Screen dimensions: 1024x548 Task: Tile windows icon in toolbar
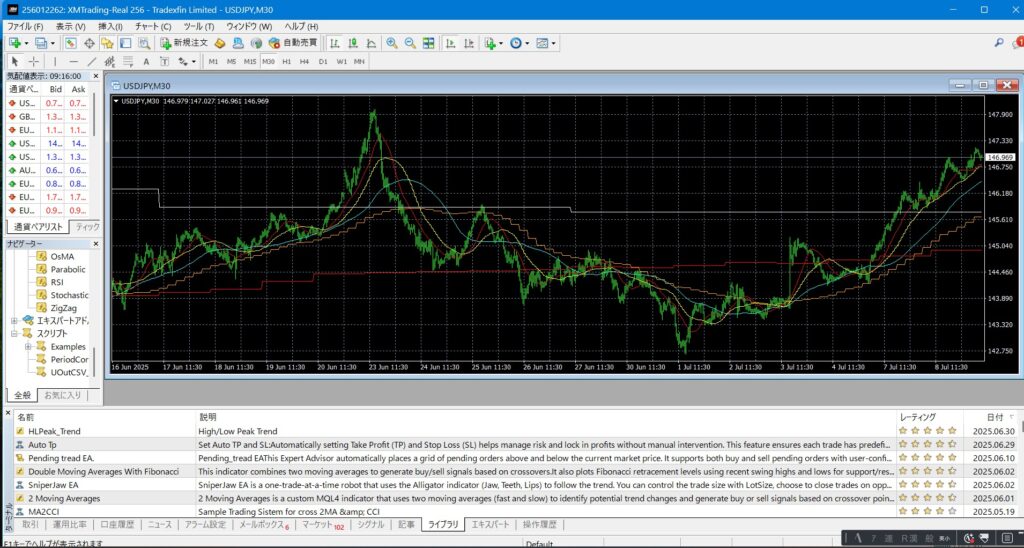(428, 43)
